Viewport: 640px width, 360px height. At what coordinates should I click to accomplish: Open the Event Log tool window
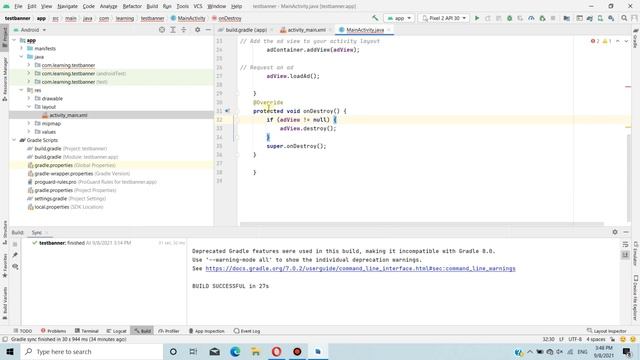click(247, 331)
